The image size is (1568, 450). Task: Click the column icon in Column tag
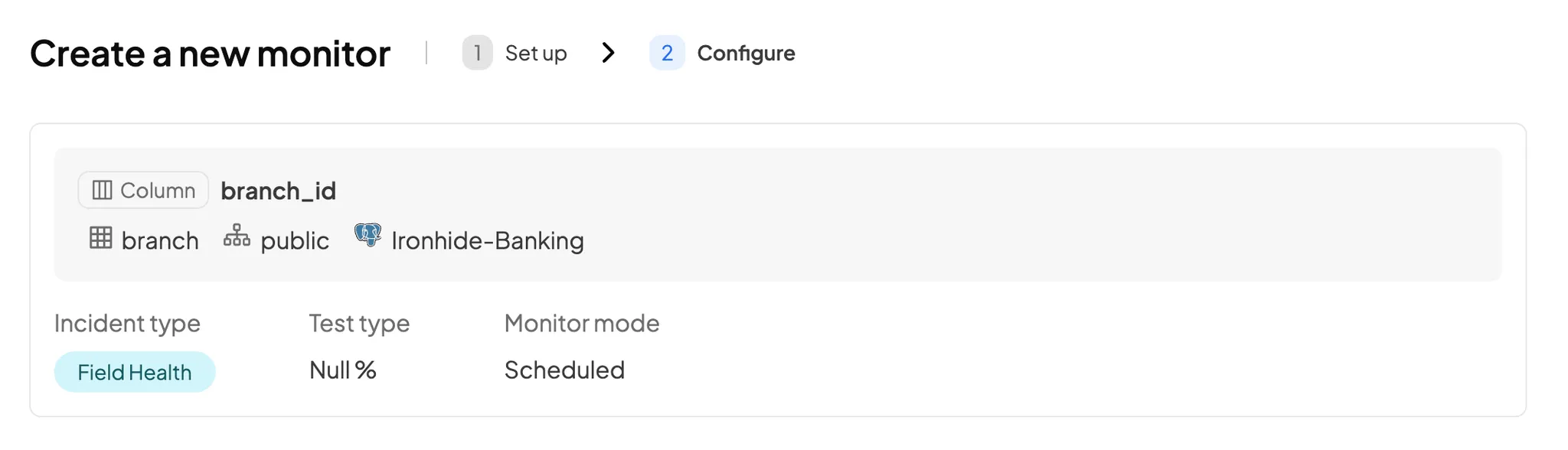click(x=102, y=190)
